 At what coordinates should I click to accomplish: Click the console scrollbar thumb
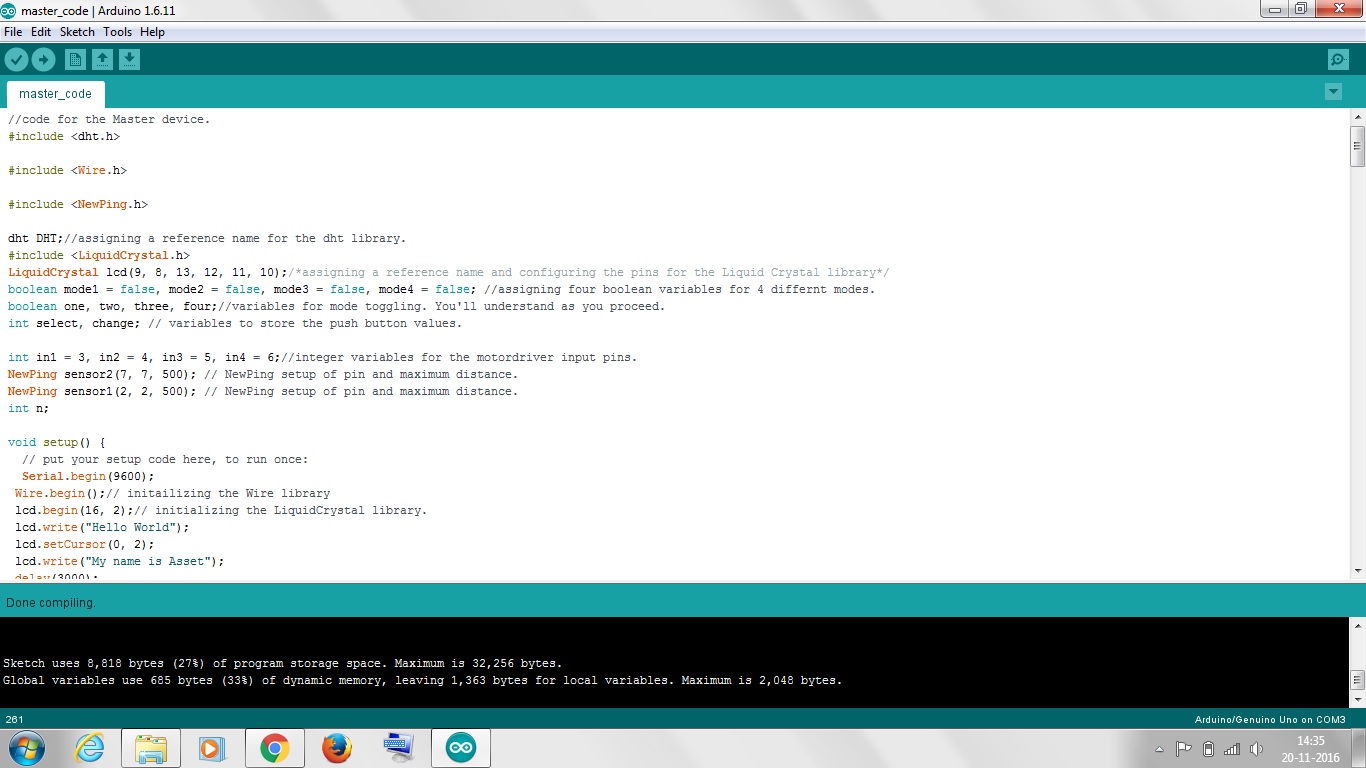[x=1357, y=679]
